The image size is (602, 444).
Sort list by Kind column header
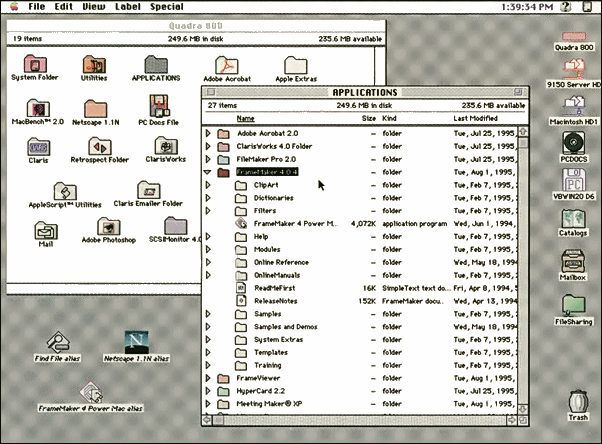(389, 118)
